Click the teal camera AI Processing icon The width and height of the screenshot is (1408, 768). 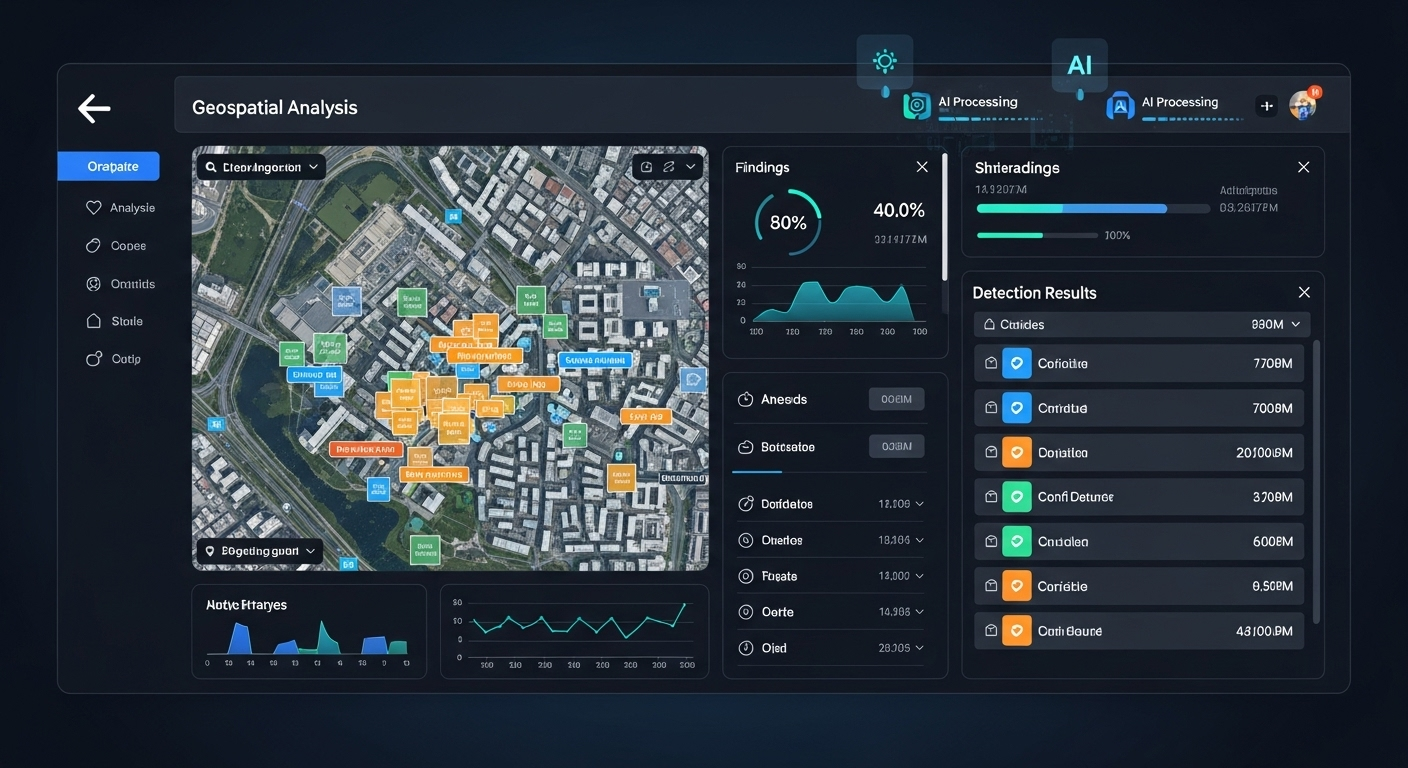916,106
